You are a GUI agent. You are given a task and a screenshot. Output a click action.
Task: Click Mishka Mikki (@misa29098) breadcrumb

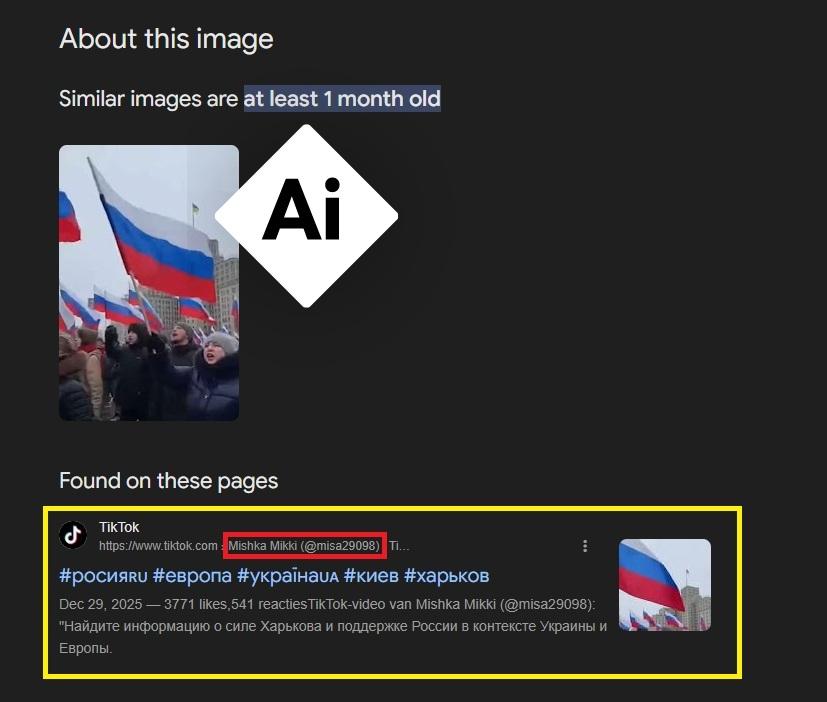304,546
